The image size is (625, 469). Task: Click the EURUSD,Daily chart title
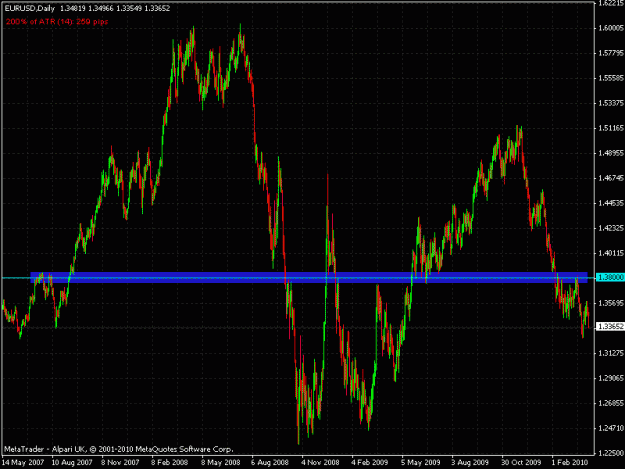click(x=30, y=8)
